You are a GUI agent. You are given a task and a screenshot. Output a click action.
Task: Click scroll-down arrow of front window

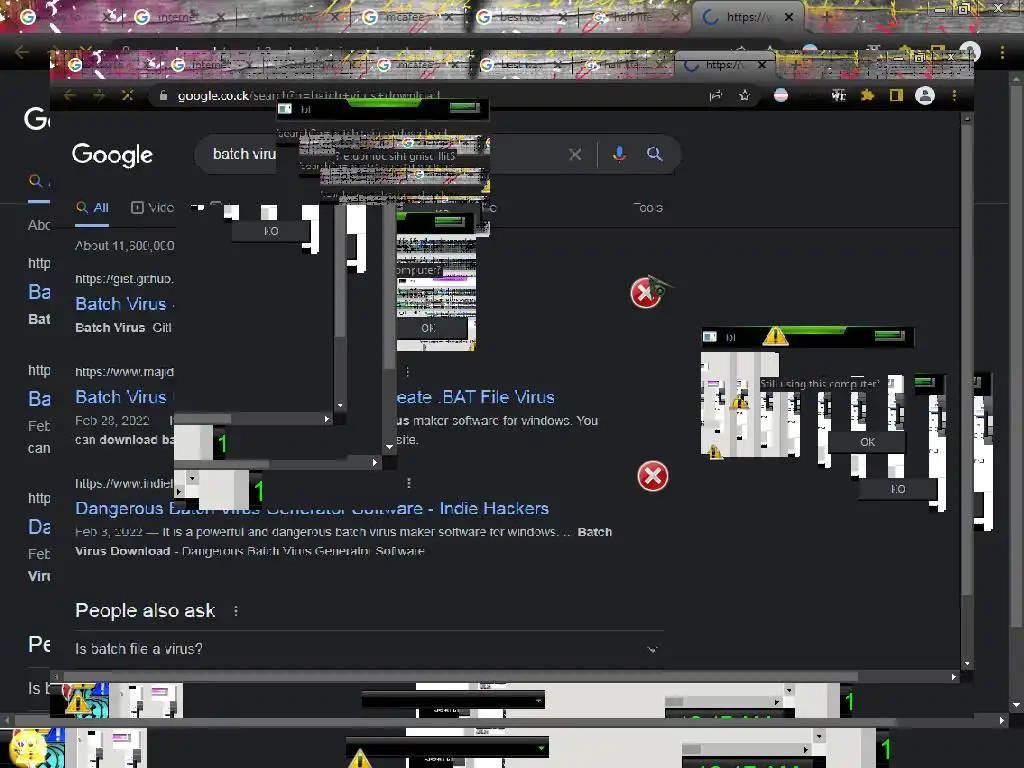click(967, 664)
